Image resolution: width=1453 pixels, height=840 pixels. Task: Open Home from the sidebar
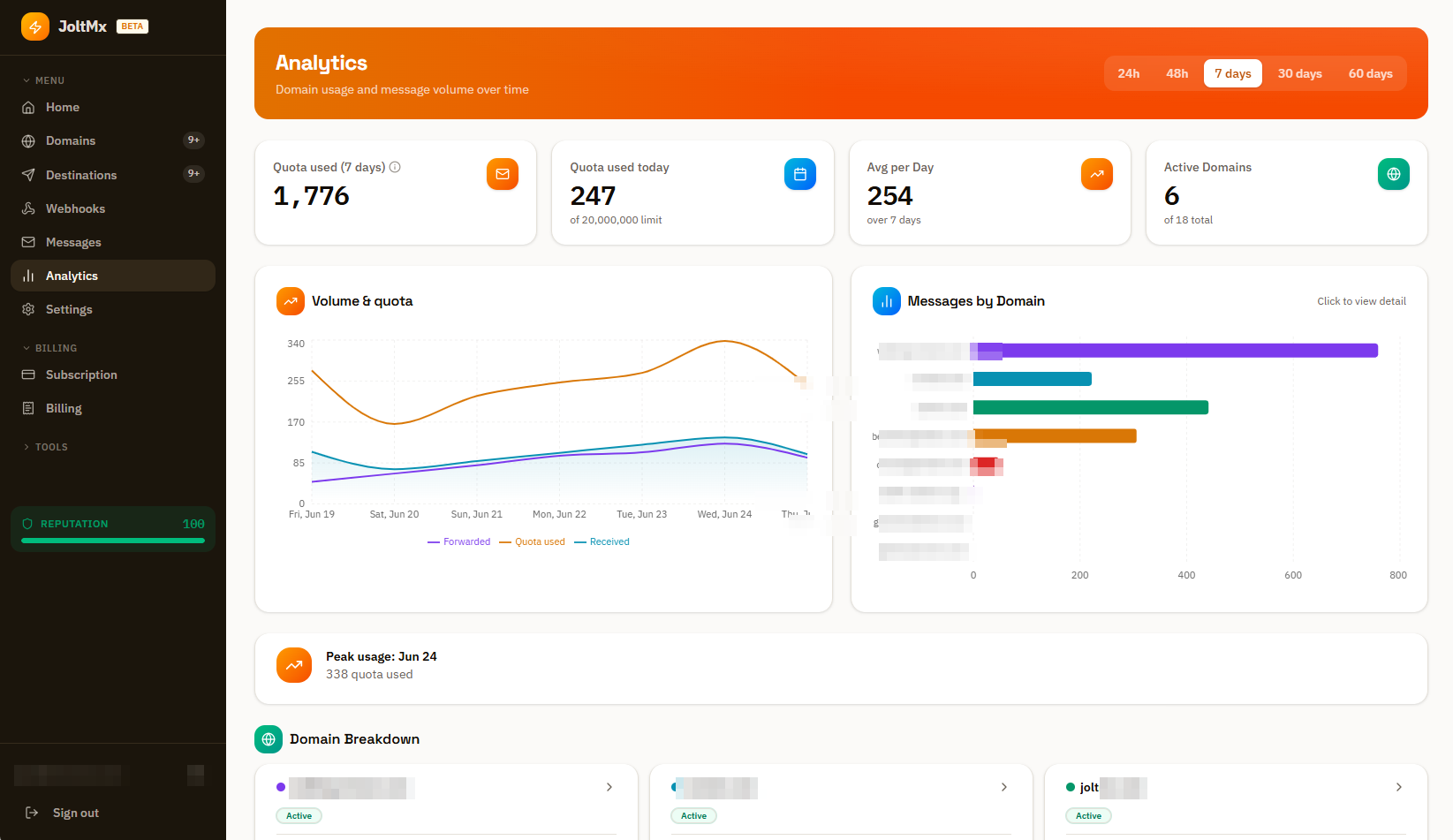pos(113,107)
